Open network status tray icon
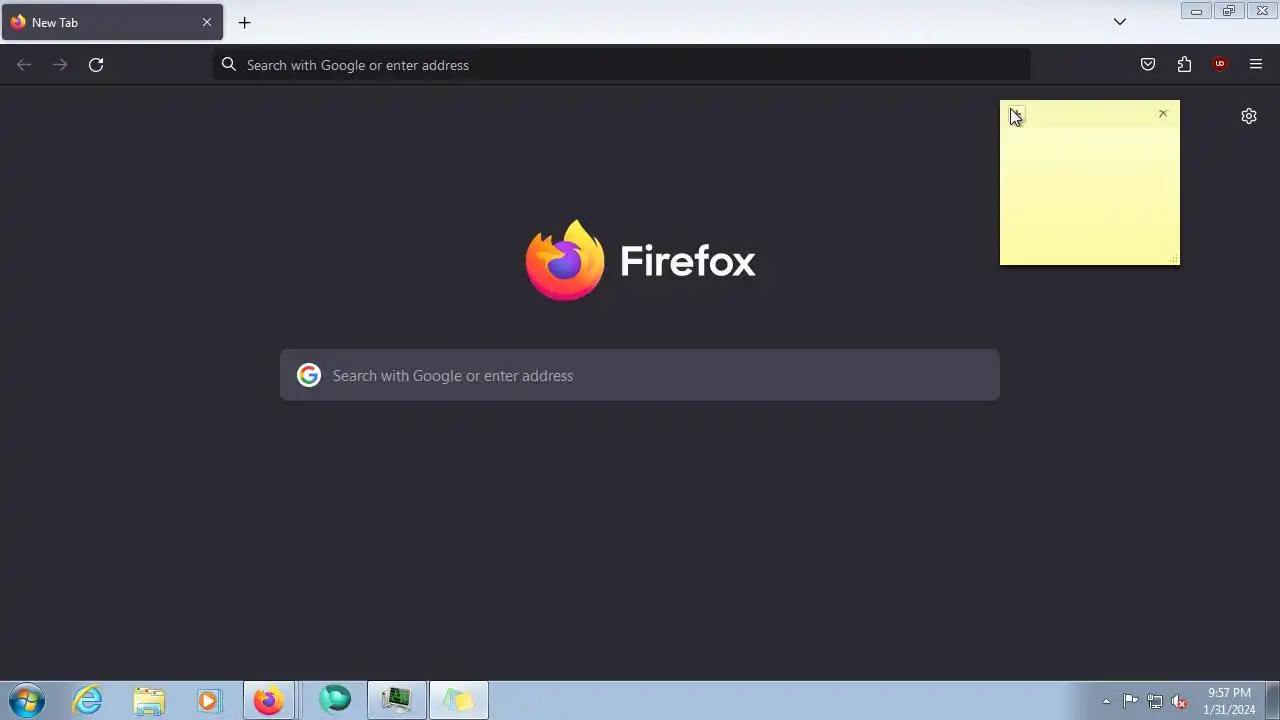 tap(1155, 701)
